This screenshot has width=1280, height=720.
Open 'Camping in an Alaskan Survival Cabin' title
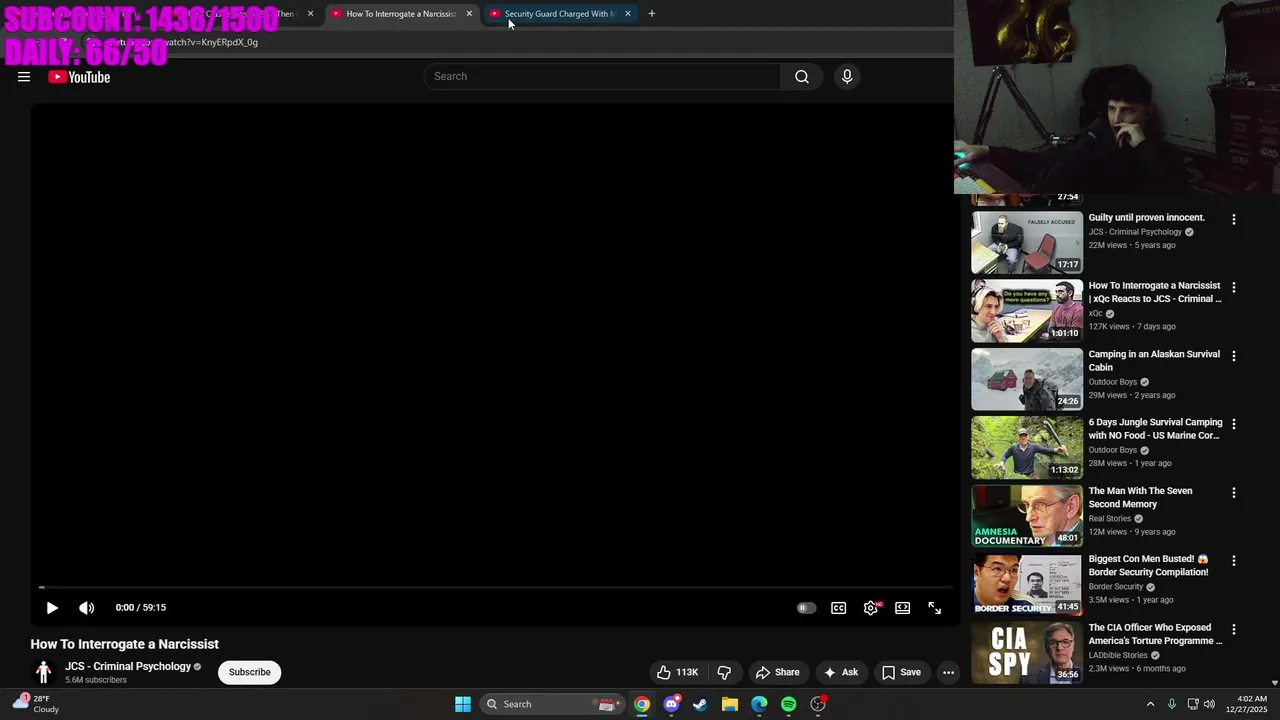[x=1154, y=361]
